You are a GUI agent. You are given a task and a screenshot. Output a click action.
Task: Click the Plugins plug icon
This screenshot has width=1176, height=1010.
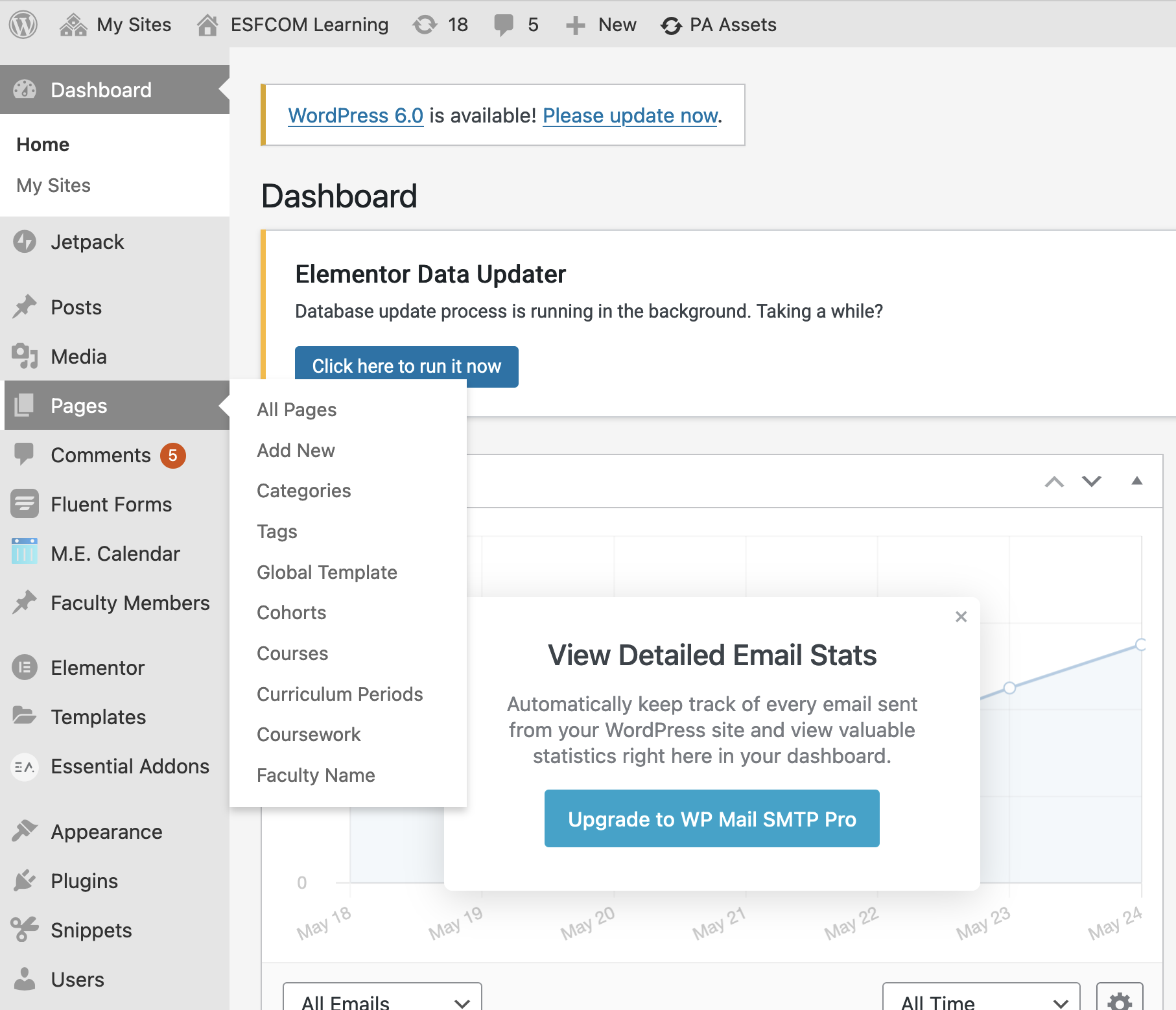[x=25, y=880]
